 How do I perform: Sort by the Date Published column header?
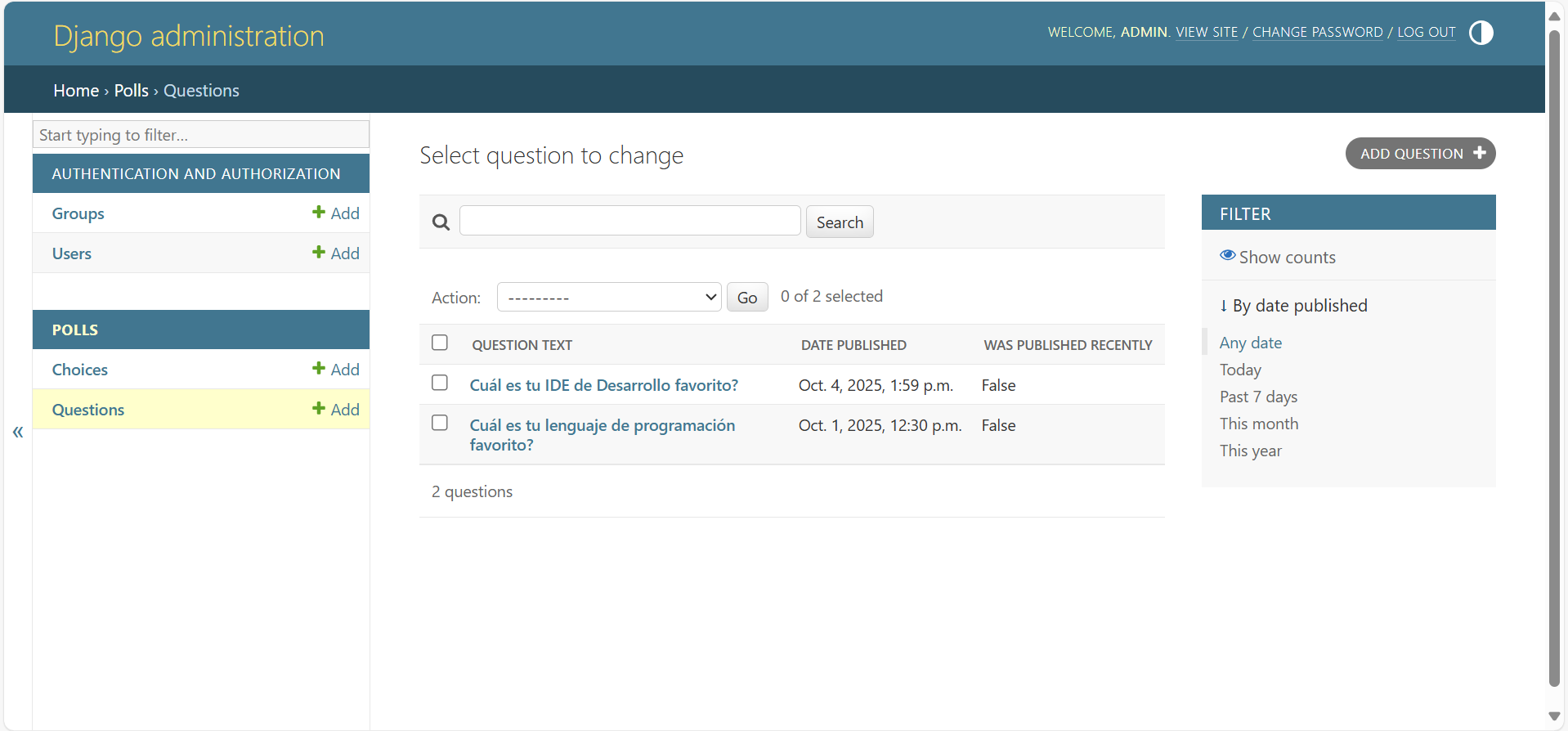(853, 345)
